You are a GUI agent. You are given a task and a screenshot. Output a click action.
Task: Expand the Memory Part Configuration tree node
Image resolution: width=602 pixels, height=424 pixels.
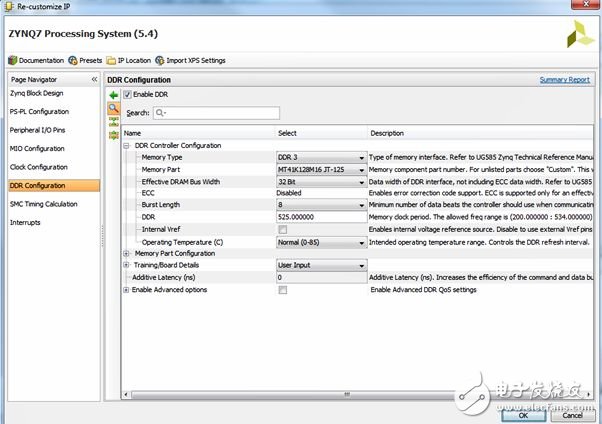coord(126,253)
